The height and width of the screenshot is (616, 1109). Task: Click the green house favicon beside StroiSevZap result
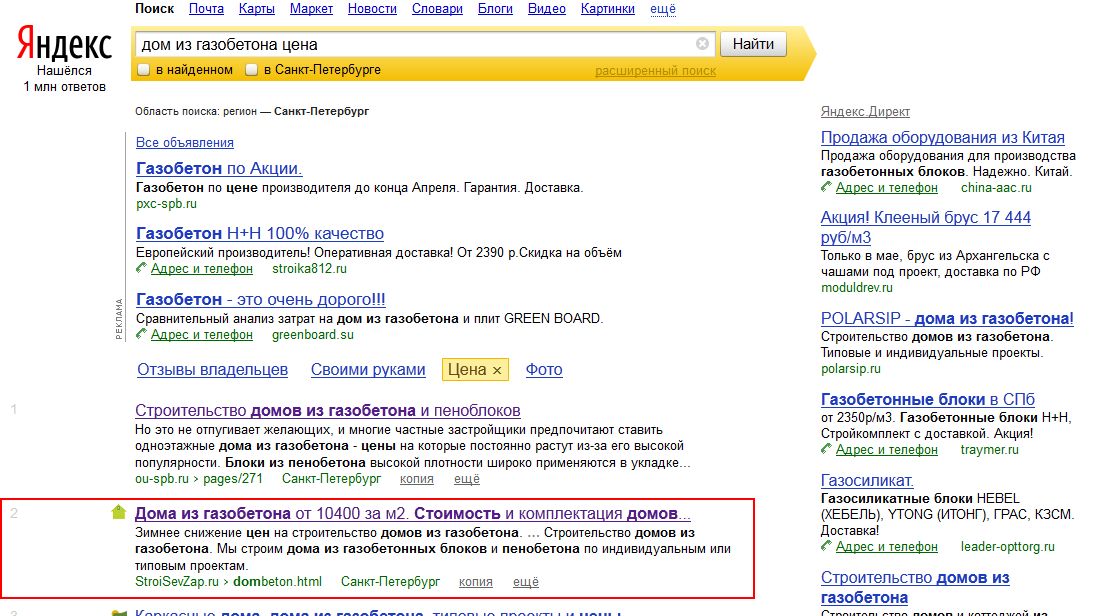(119, 512)
